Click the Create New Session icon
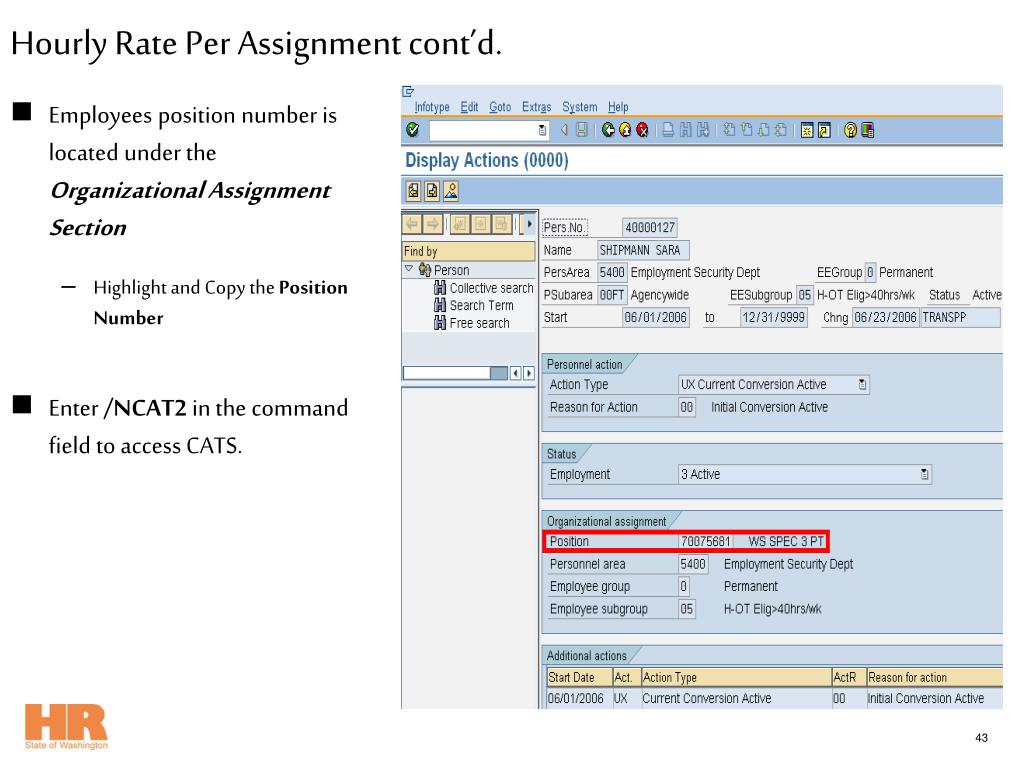The width and height of the screenshot is (1024, 768). tap(807, 130)
